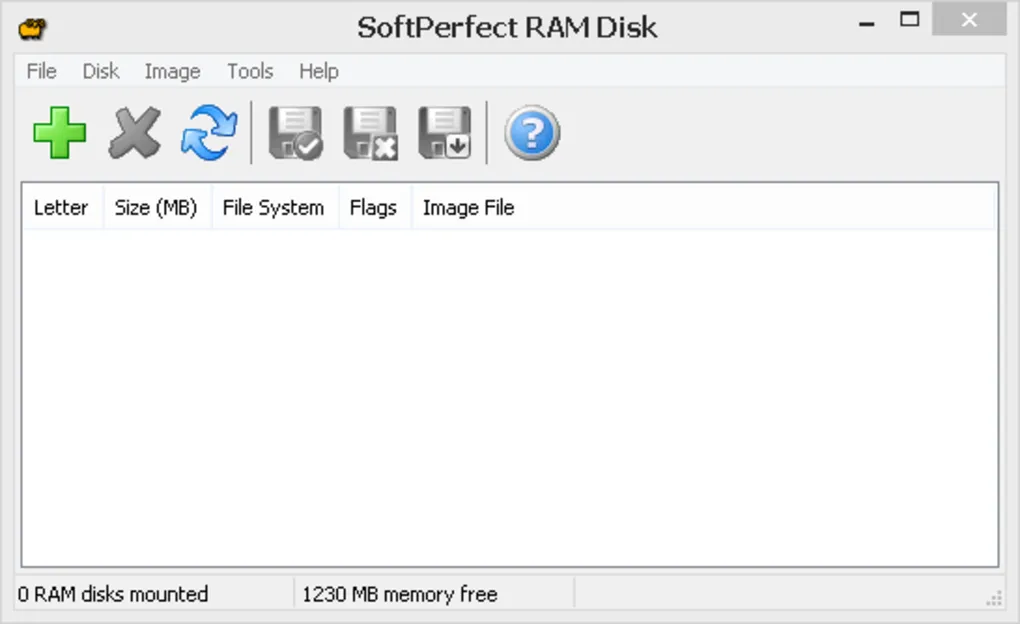Click the floppy disk with down arrow icon
The height and width of the screenshot is (624, 1020).
click(445, 133)
